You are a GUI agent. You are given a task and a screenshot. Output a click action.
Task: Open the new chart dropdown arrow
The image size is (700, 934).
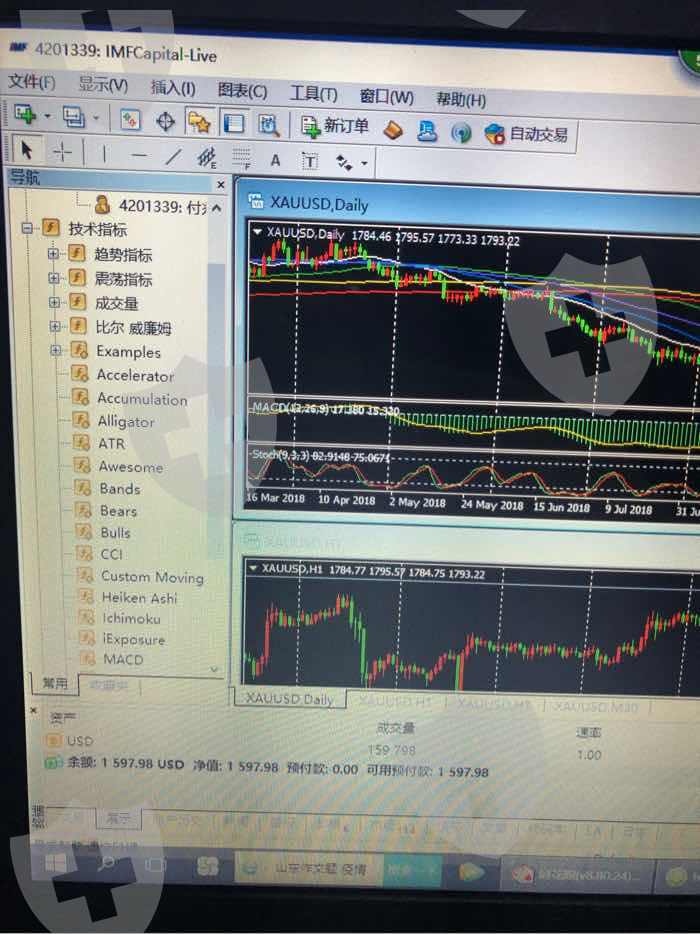pos(47,116)
